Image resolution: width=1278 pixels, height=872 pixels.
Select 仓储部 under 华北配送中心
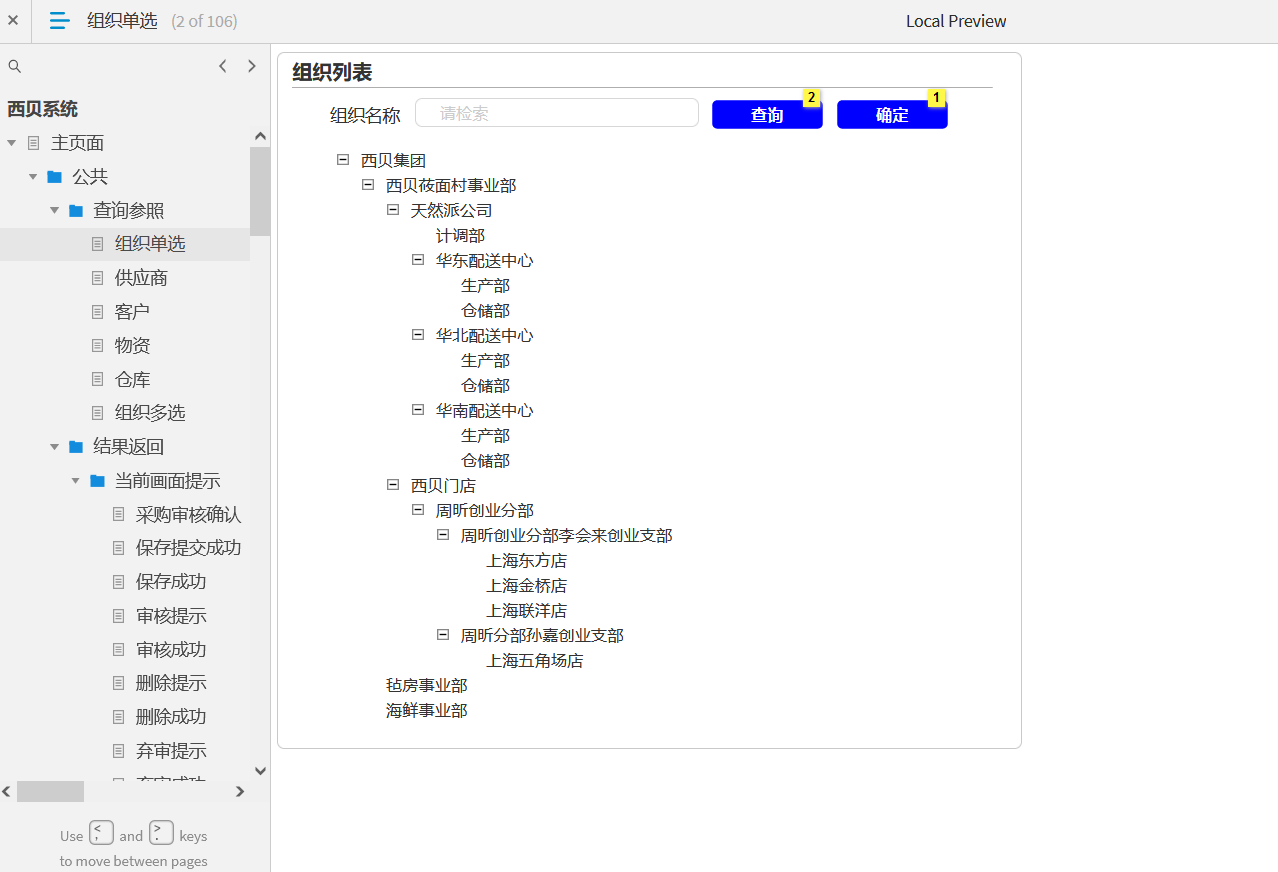[x=485, y=386]
